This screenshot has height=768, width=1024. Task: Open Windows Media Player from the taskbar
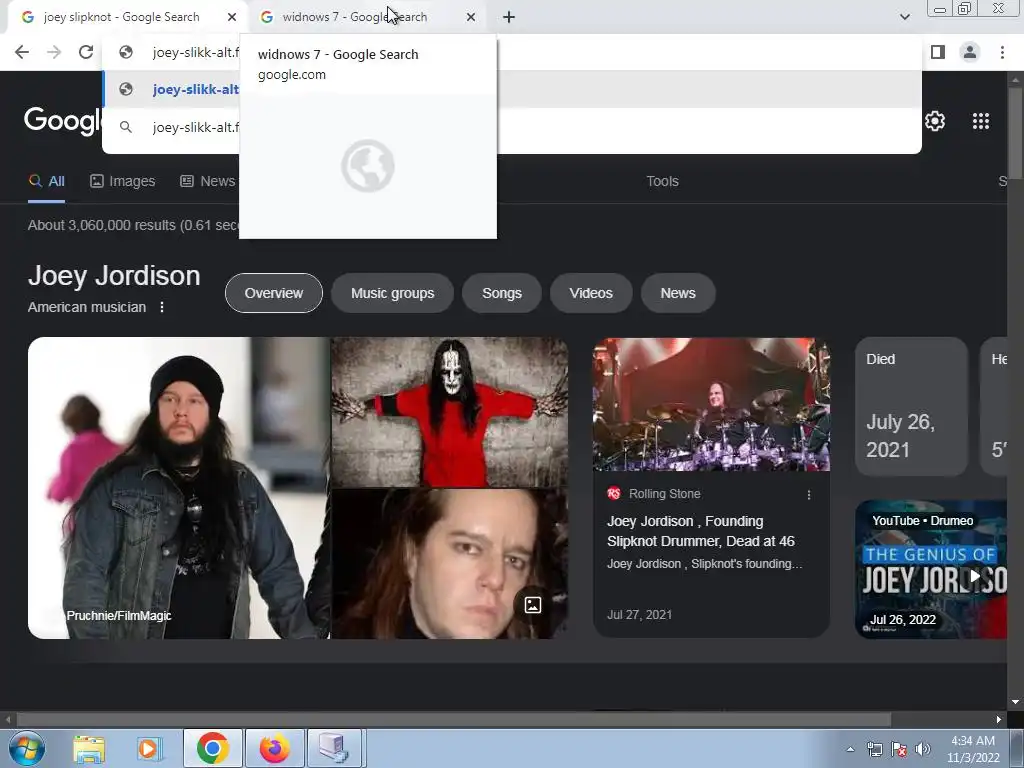tap(149, 748)
